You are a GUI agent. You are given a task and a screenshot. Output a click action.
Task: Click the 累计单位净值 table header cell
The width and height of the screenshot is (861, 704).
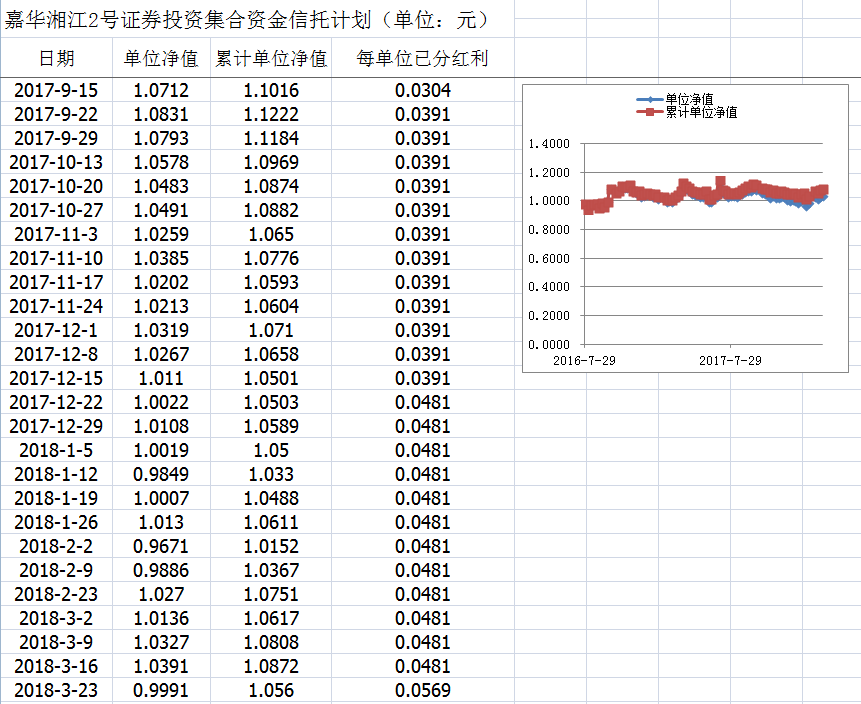(271, 59)
